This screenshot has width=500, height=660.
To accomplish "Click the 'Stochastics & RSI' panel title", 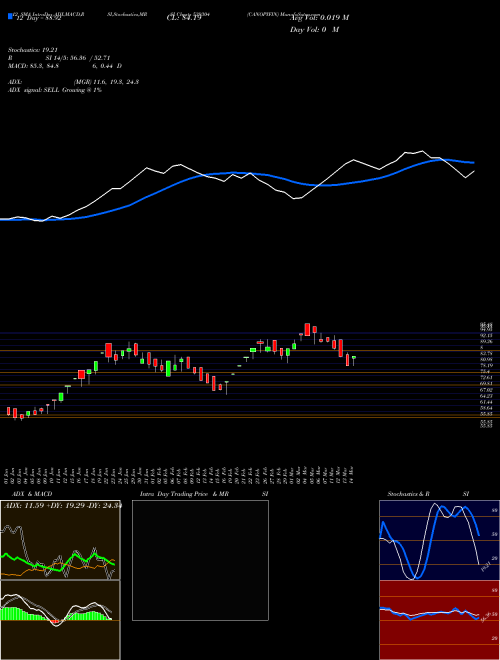I will tap(428, 494).
